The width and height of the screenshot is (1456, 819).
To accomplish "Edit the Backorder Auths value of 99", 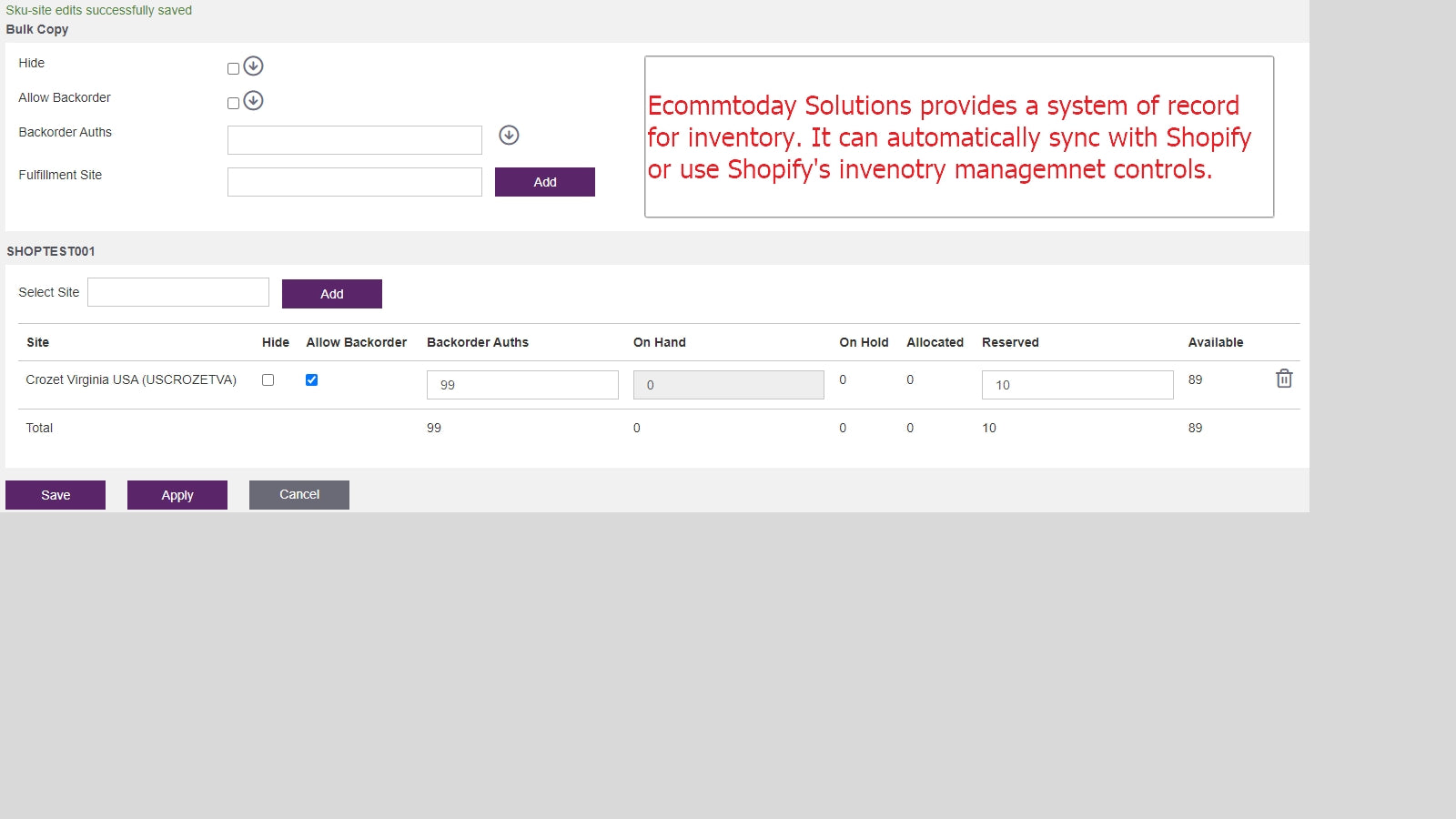I will [x=521, y=384].
